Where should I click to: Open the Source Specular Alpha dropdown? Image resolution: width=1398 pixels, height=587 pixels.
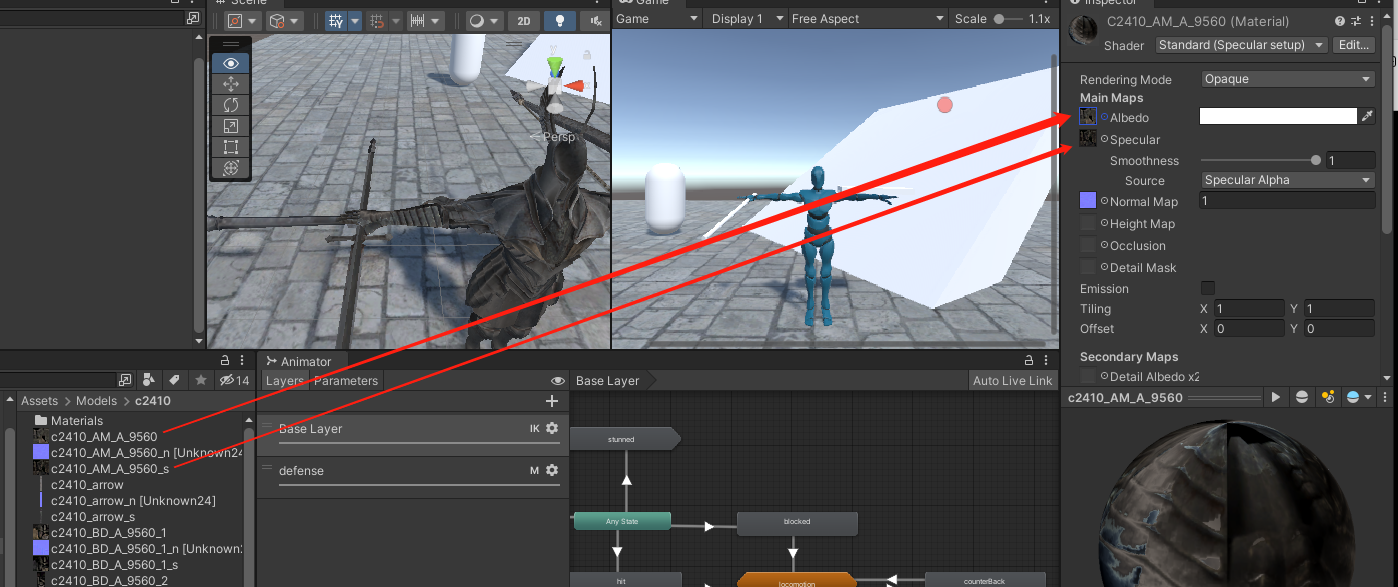[x=1288, y=180]
